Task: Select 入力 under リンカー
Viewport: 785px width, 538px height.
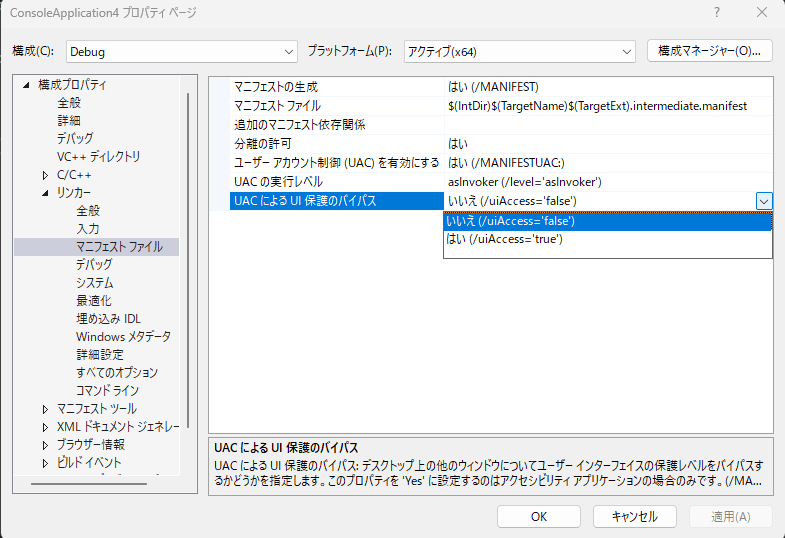Action: pyautogui.click(x=88, y=229)
